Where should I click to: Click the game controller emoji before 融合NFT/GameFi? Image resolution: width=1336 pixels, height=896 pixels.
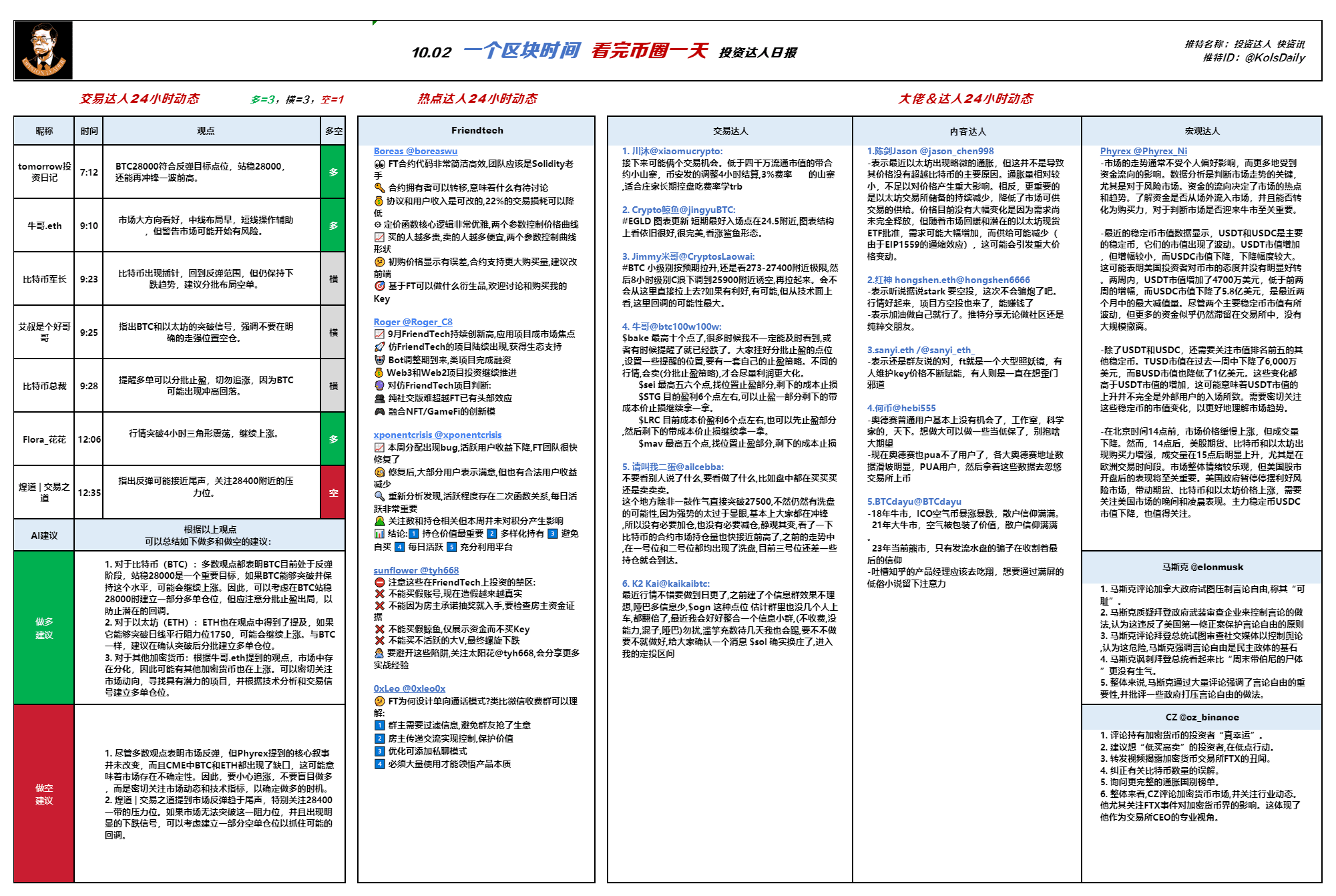click(379, 411)
